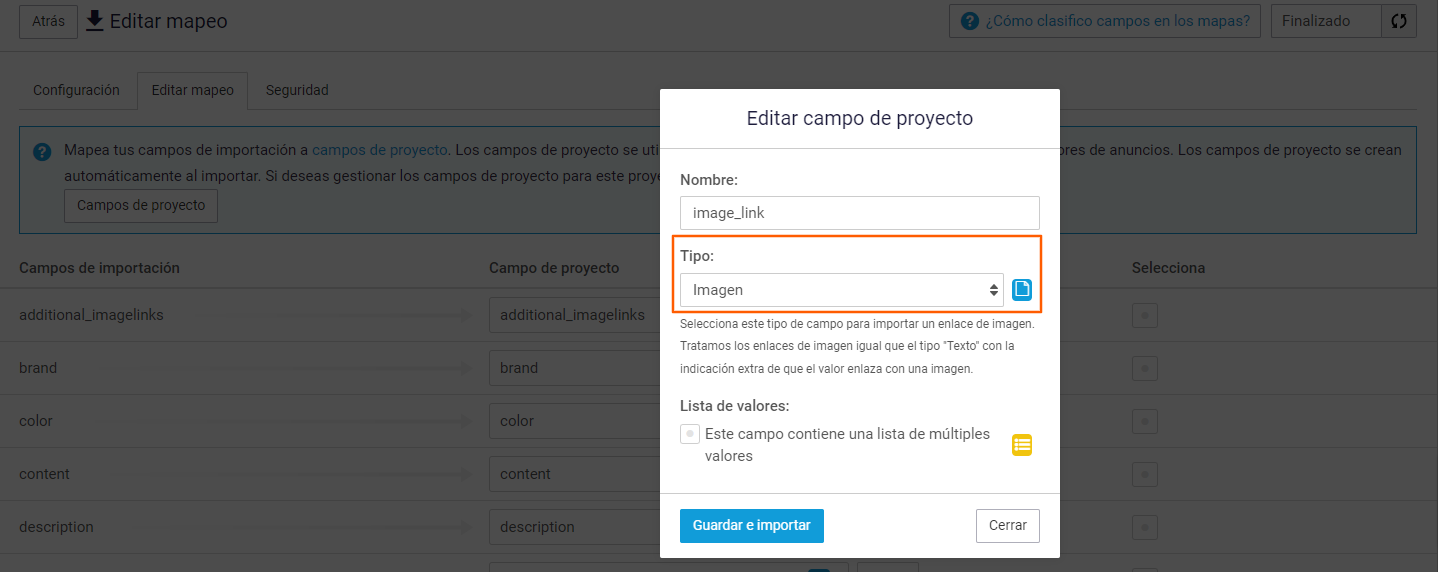Viewport: 1438px width, 572px height.
Task: Toggle Selecciona checkbox for content row
Action: (1145, 474)
